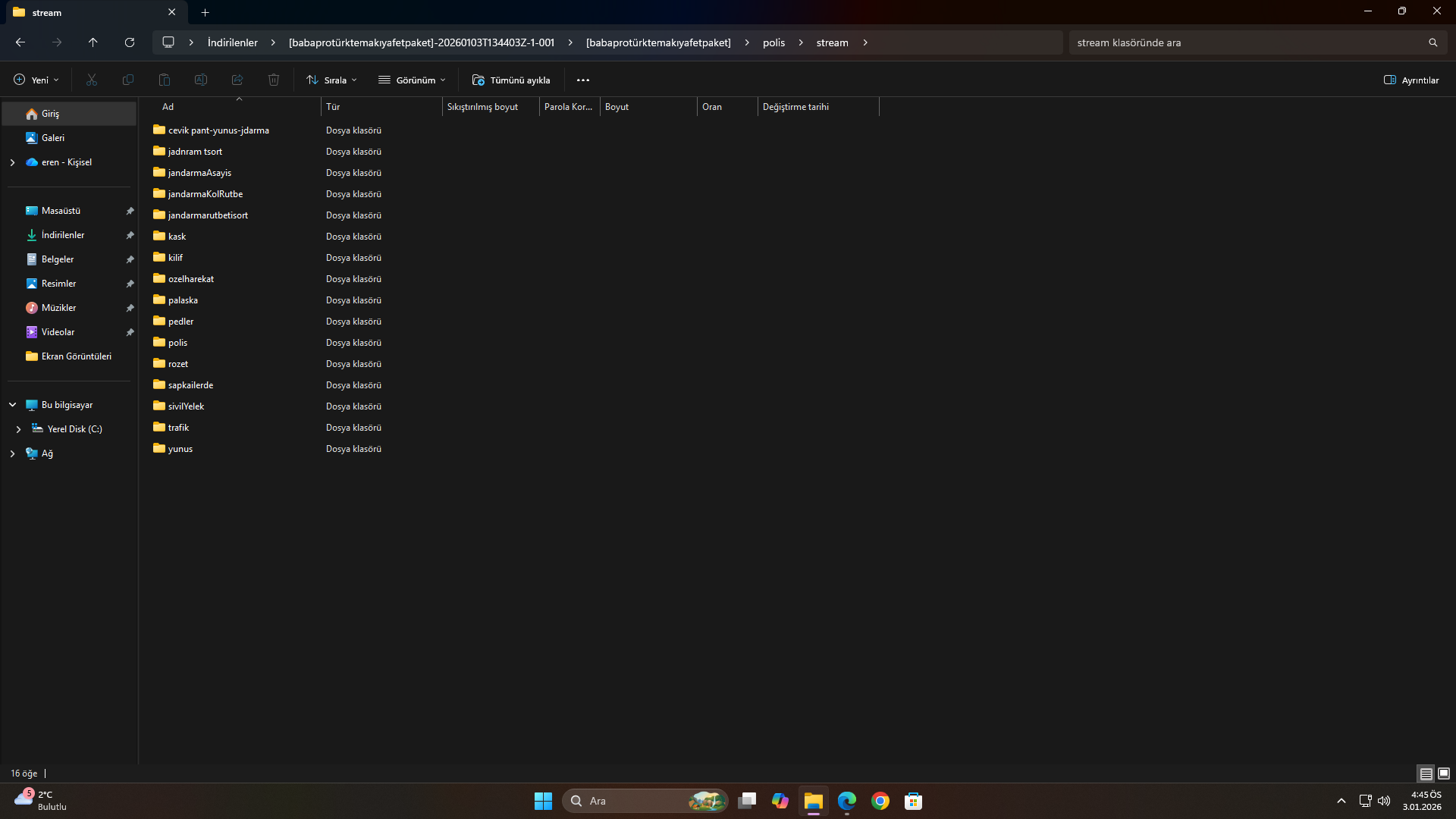This screenshot has width=1456, height=819.
Task: Click the Delete trash icon
Action: [x=274, y=80]
